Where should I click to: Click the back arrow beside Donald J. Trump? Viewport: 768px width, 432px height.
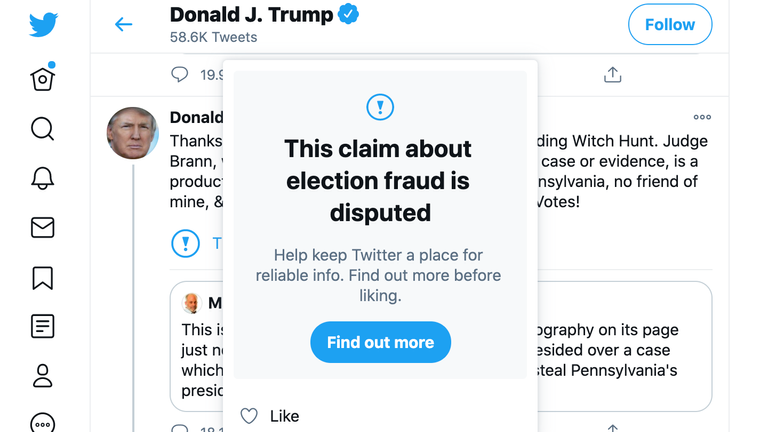[123, 24]
